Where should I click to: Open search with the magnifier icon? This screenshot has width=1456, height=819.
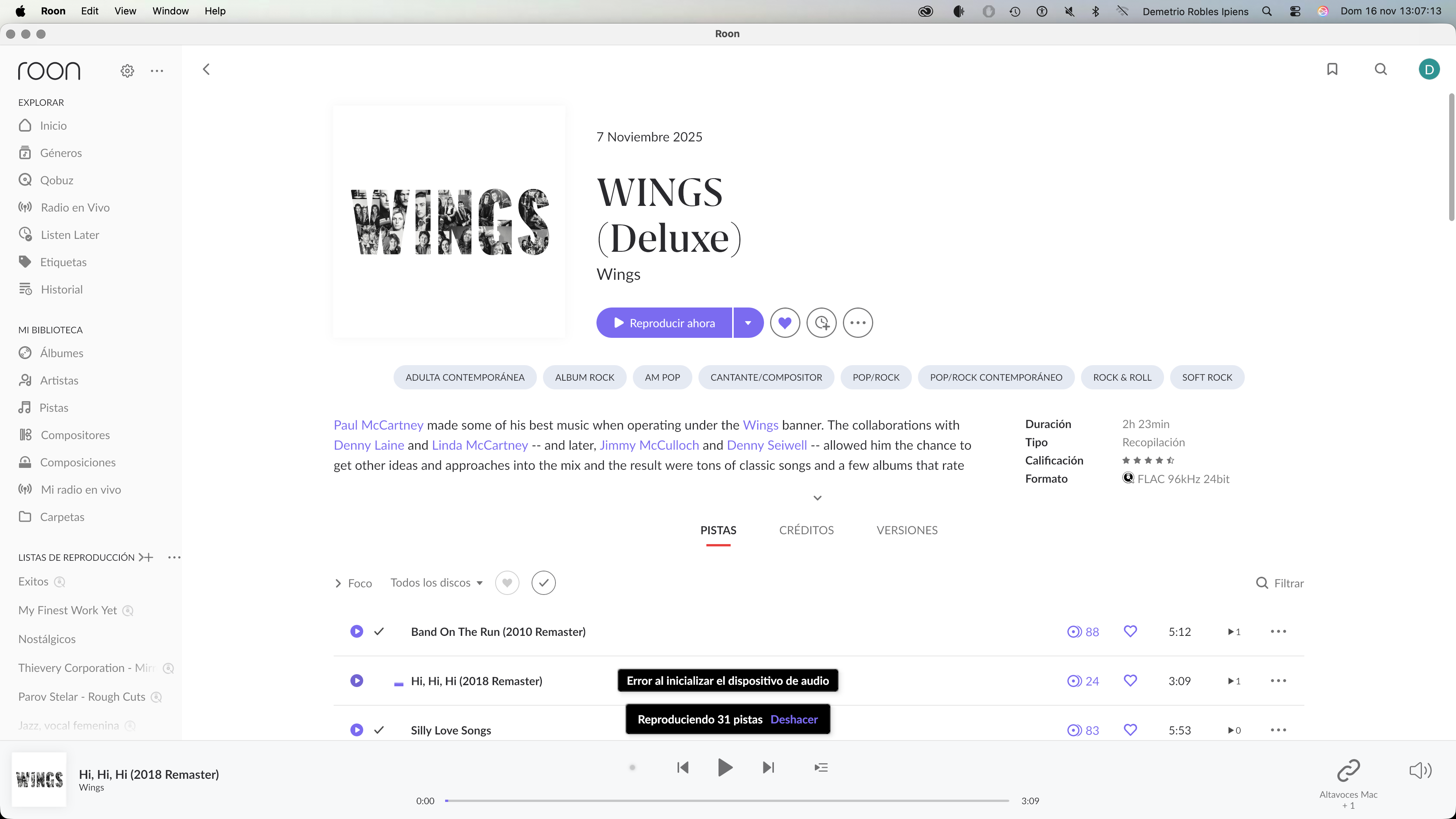coord(1380,69)
